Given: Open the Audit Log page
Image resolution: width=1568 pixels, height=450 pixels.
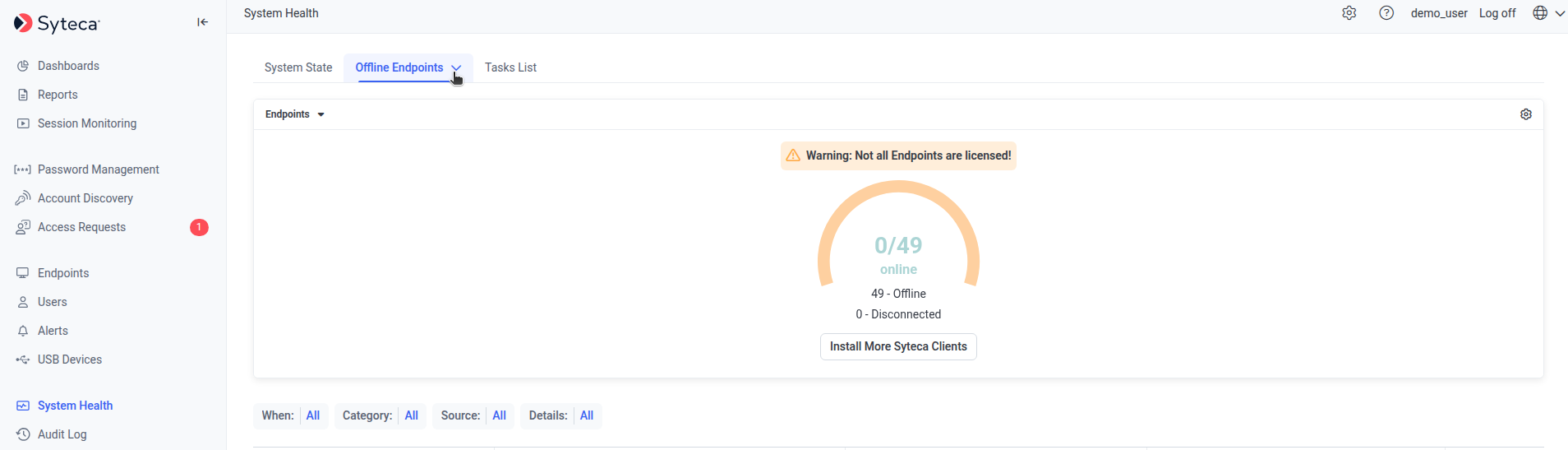Looking at the screenshot, I should (x=62, y=434).
